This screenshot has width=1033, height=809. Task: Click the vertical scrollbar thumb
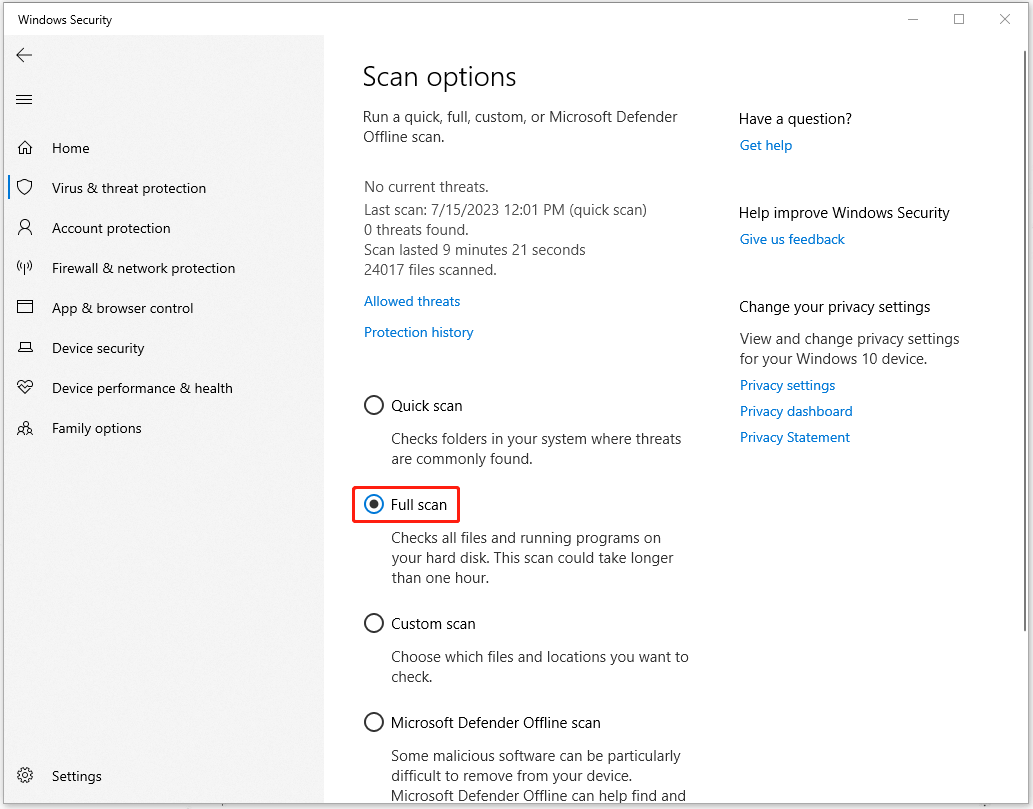pos(1024,340)
